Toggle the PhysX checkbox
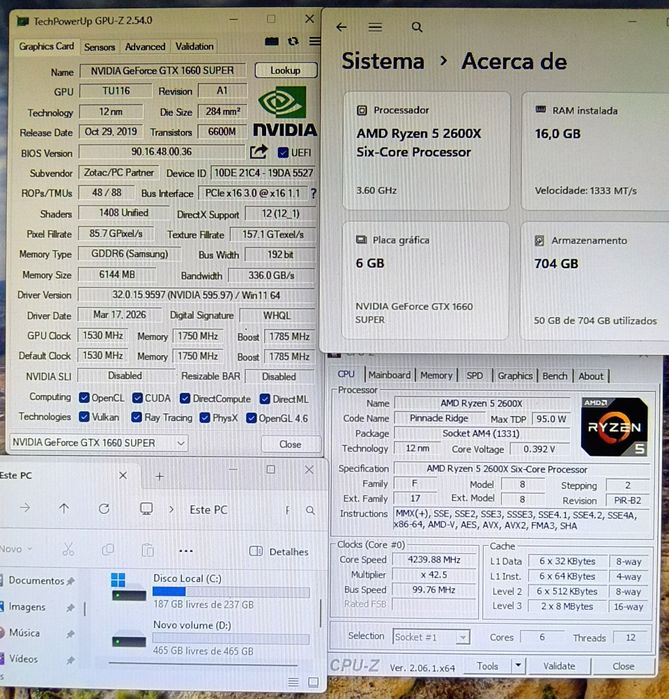This screenshot has width=669, height=699. point(205,418)
